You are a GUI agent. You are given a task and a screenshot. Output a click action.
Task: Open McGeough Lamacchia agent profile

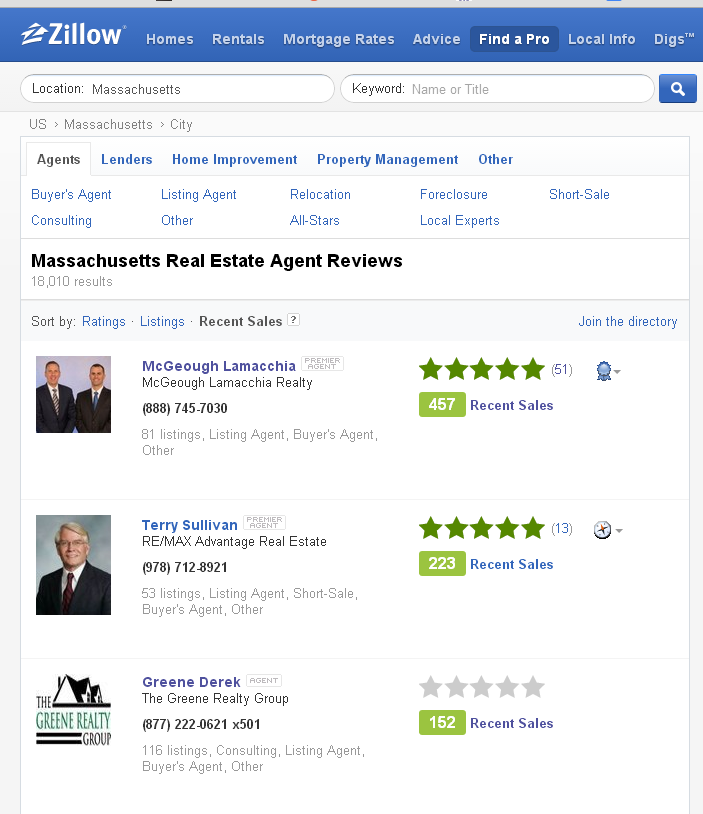(x=219, y=366)
